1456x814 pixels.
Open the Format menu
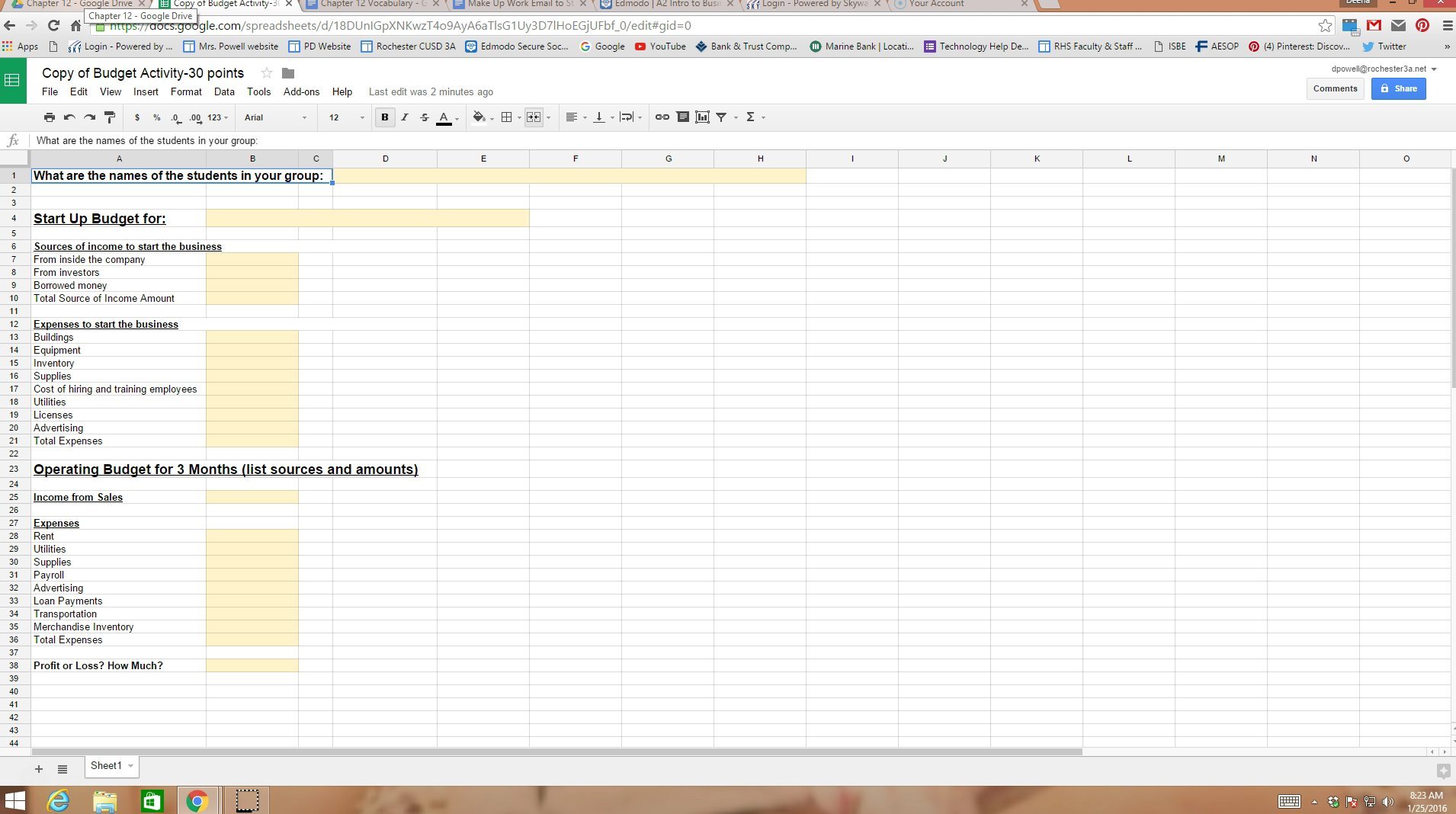coord(186,91)
